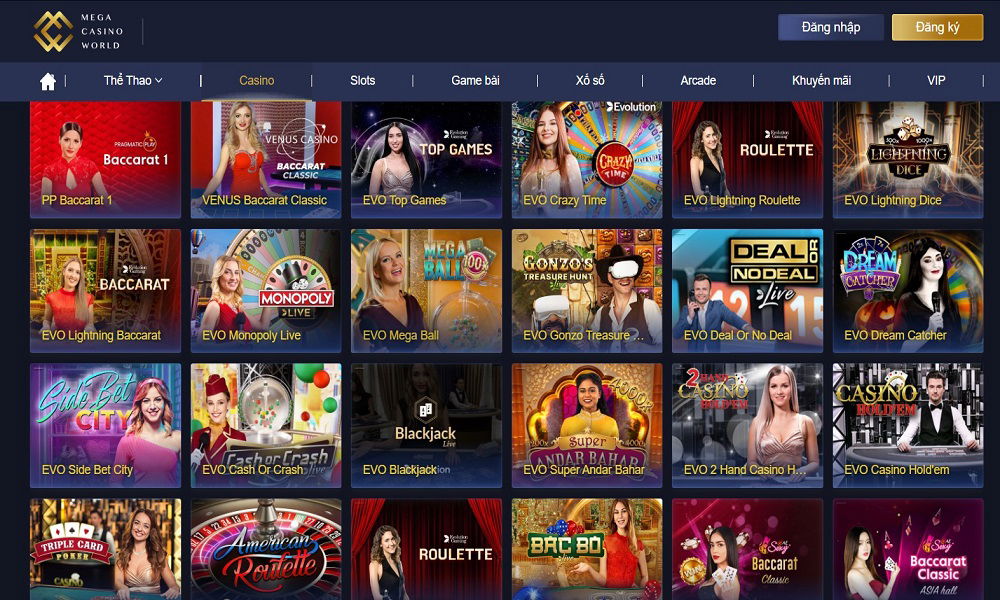Open EVO Crazy Time game tile
Image resolution: width=1000 pixels, height=600 pixels.
coord(587,159)
